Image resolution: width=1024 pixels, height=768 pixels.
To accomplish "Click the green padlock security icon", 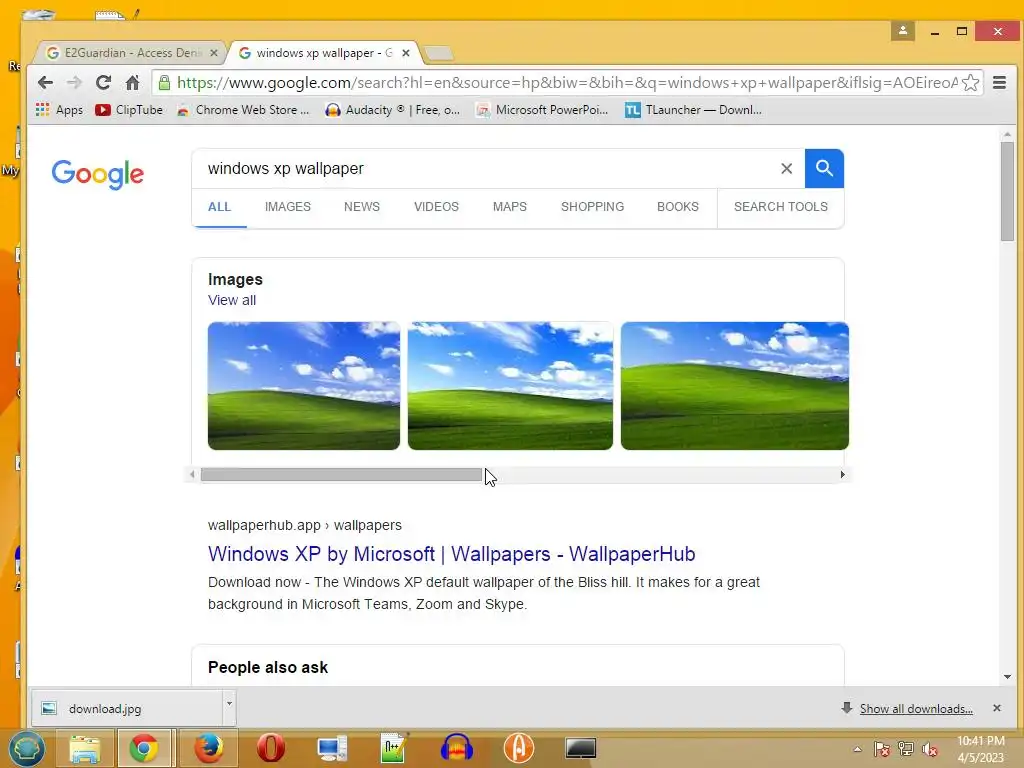I will (165, 83).
